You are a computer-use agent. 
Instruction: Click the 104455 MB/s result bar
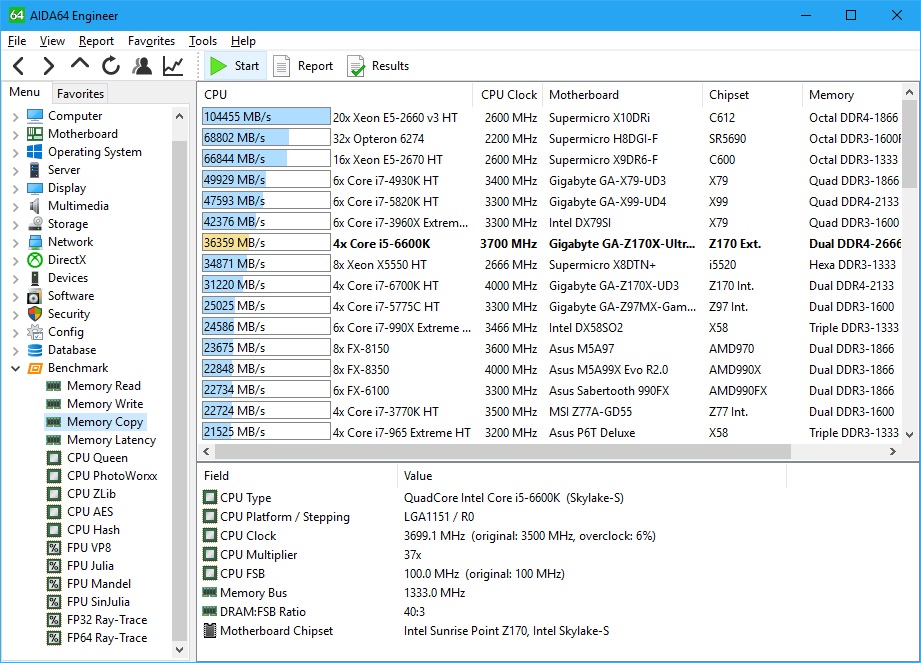266,117
